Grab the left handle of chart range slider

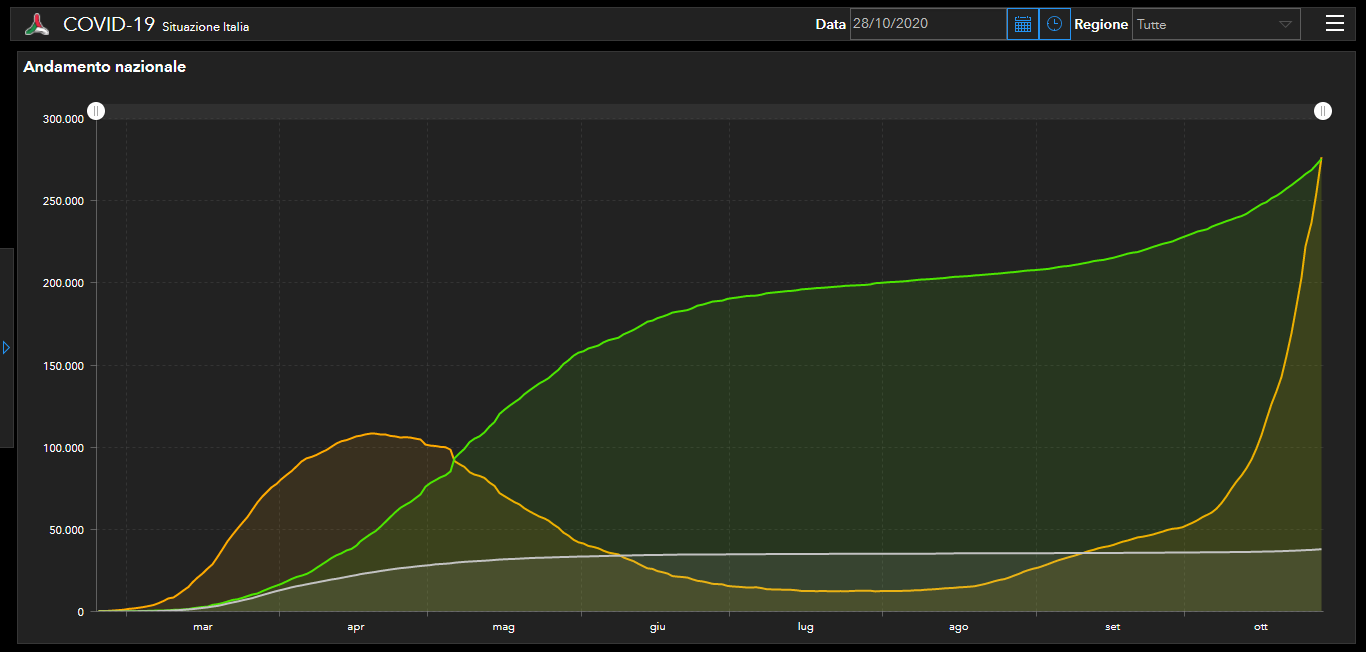pyautogui.click(x=95, y=111)
